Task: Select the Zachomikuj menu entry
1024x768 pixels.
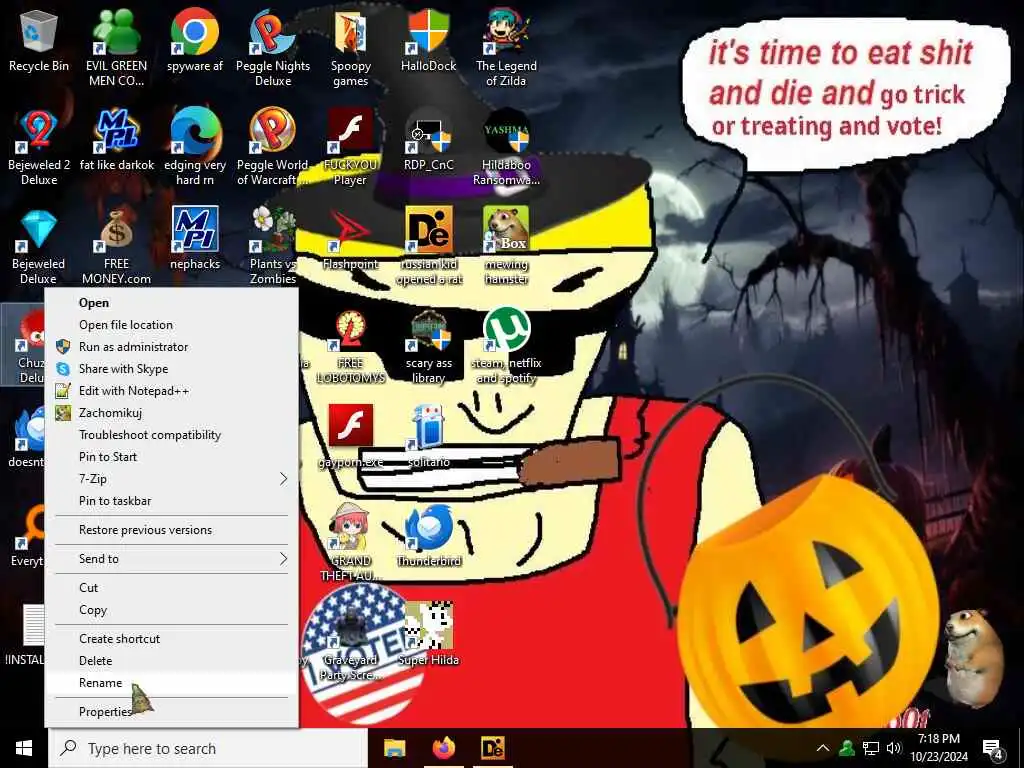Action: pos(171,413)
